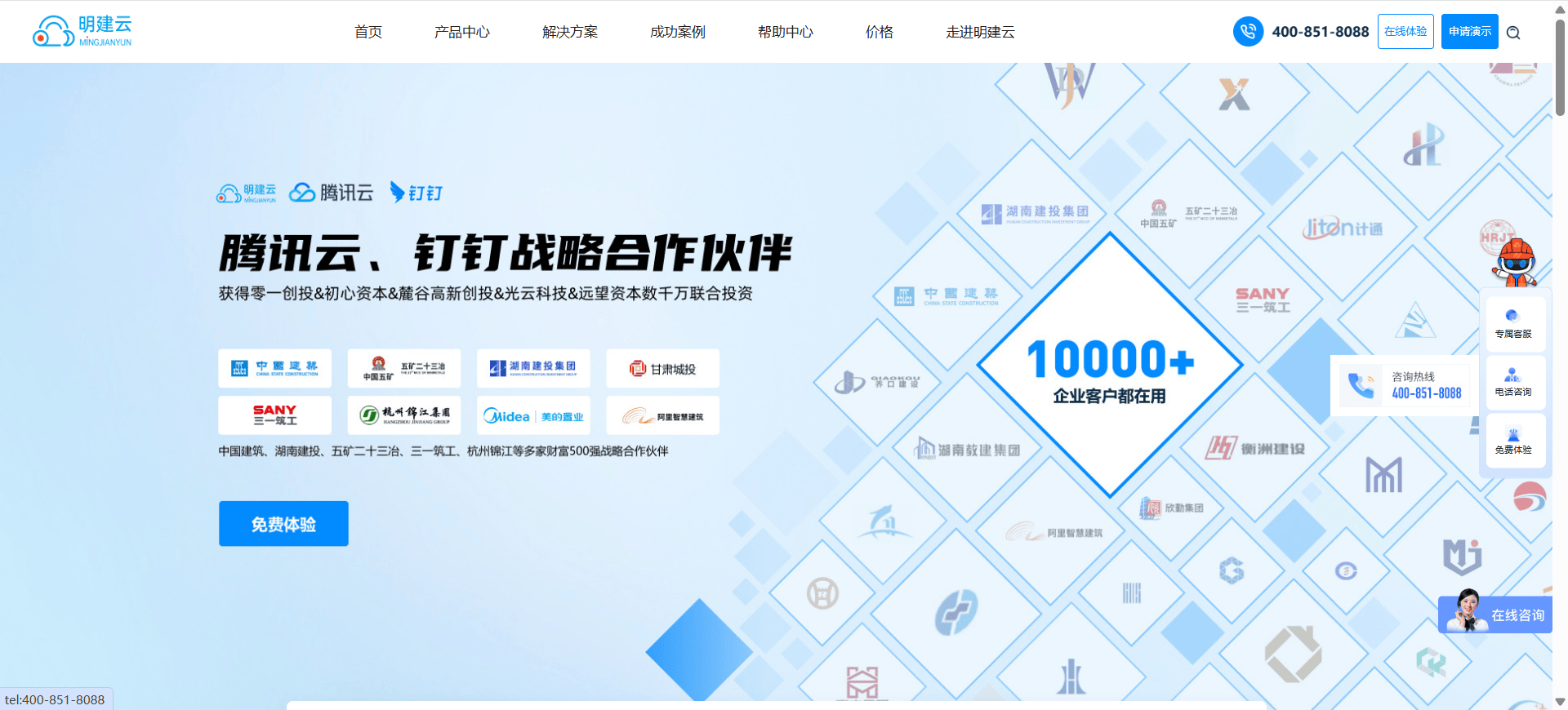Open the search magnifier icon
The height and width of the screenshot is (710, 1568).
click(1513, 33)
